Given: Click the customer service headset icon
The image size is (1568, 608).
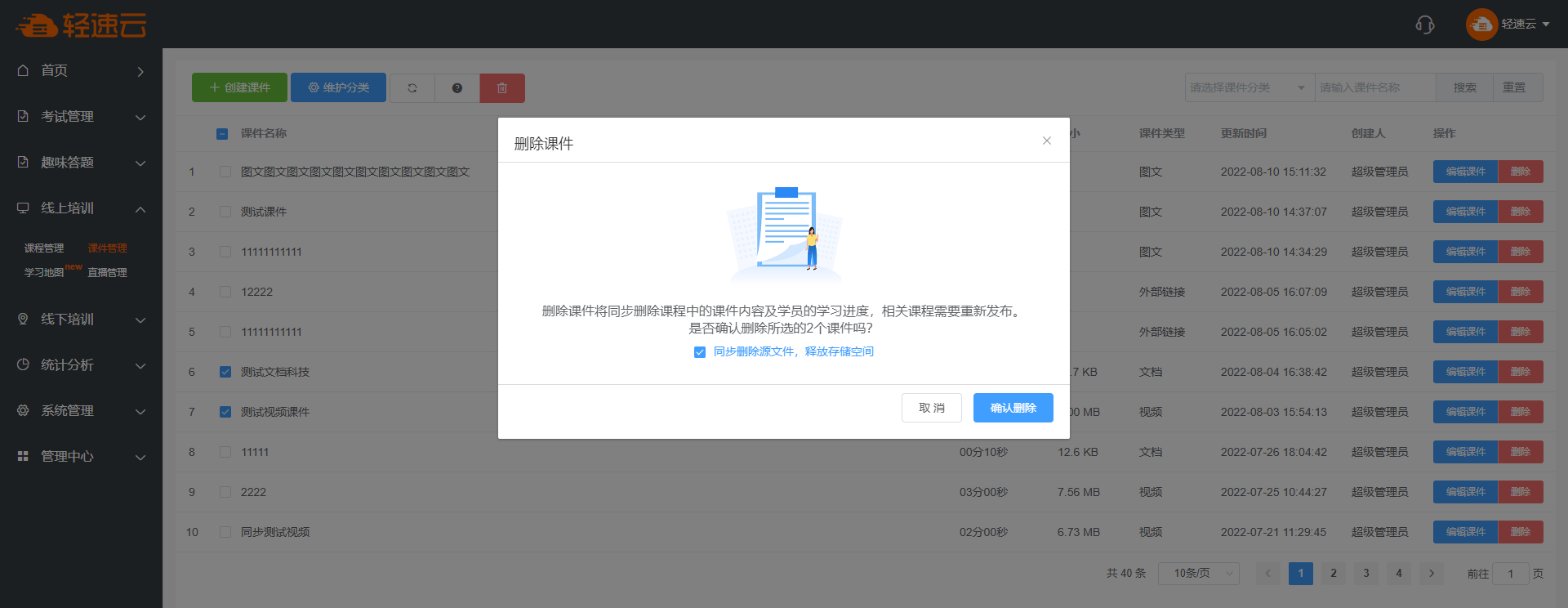Looking at the screenshot, I should [1424, 25].
